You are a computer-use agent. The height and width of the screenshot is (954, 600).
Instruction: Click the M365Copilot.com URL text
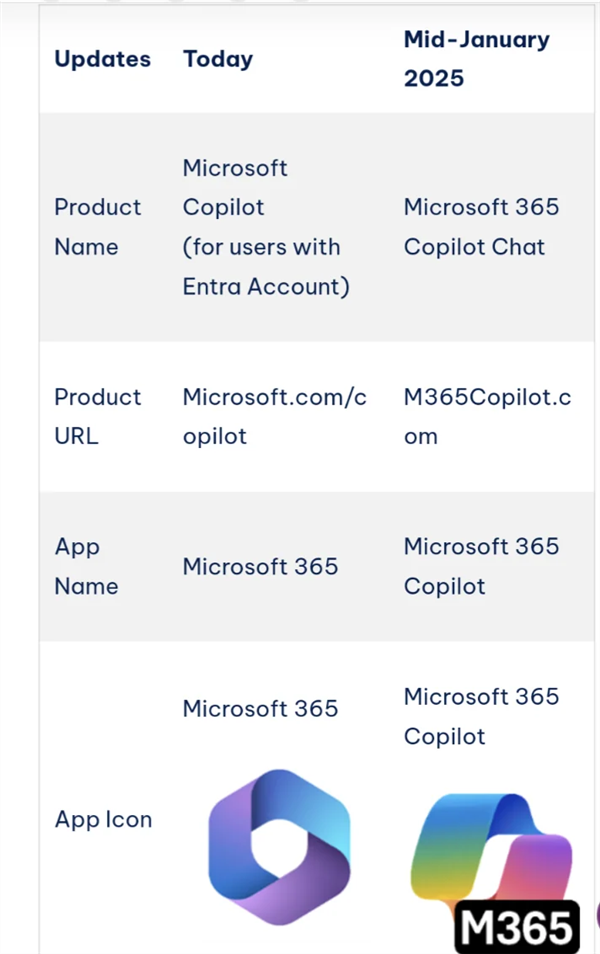coord(487,417)
